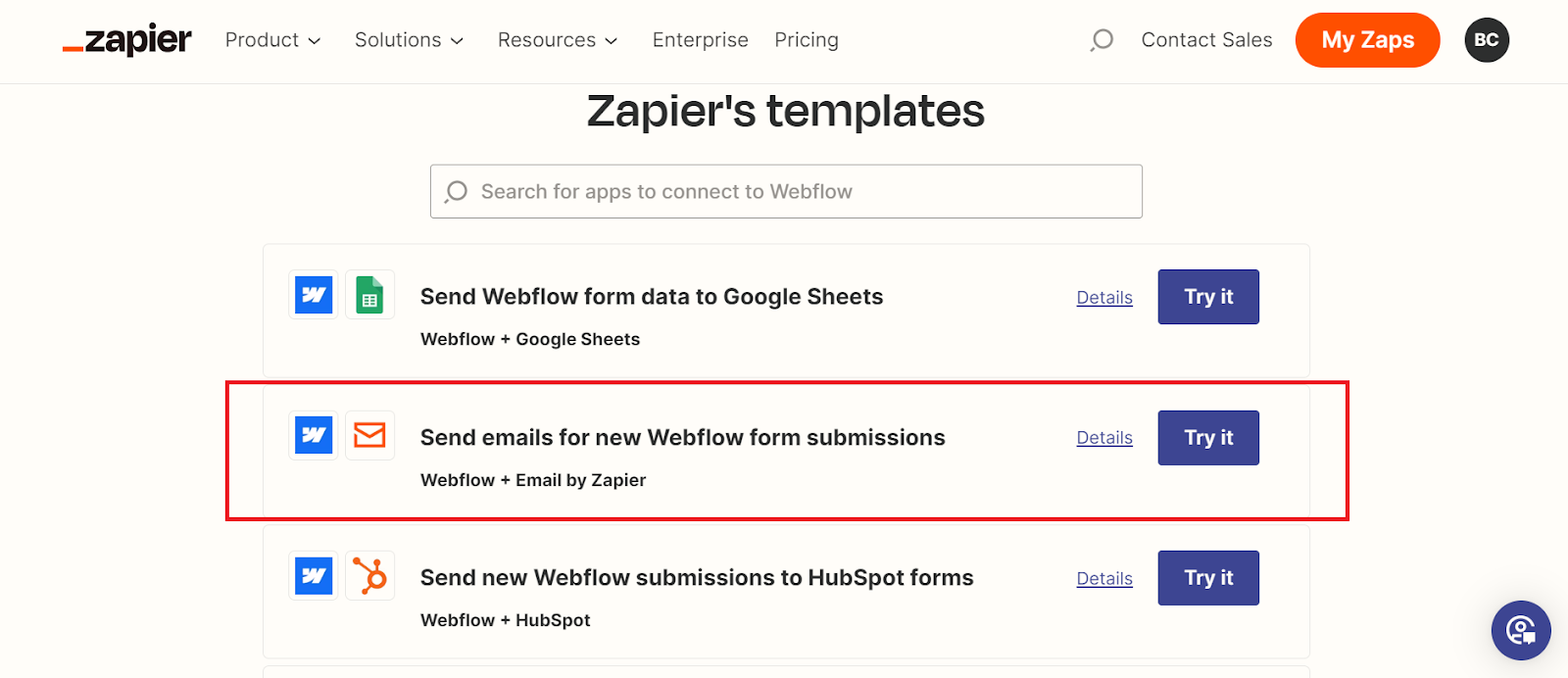
Task: Expand the Solutions menu
Action: point(409,40)
